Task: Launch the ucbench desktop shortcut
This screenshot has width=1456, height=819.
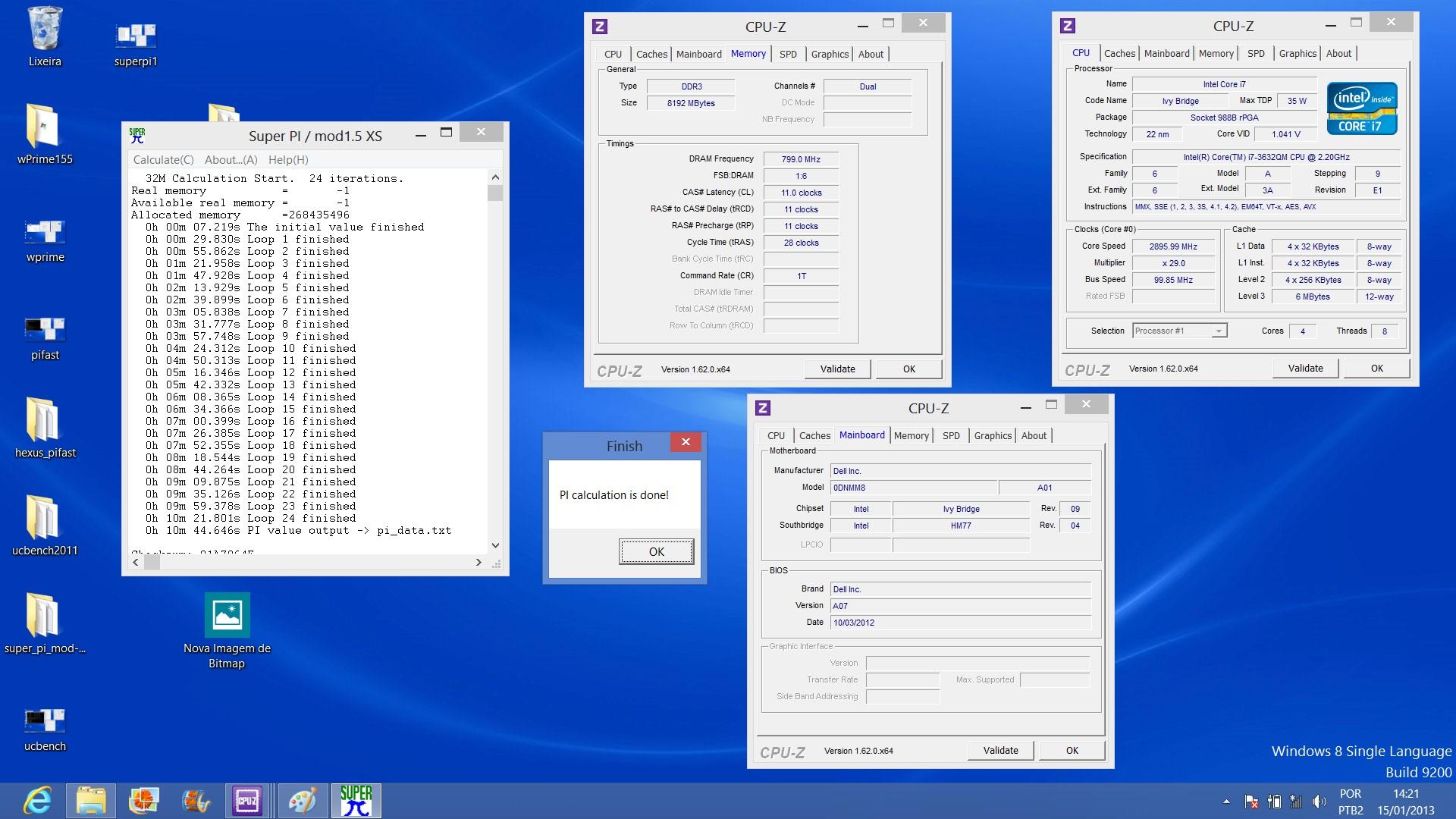Action: (x=45, y=730)
